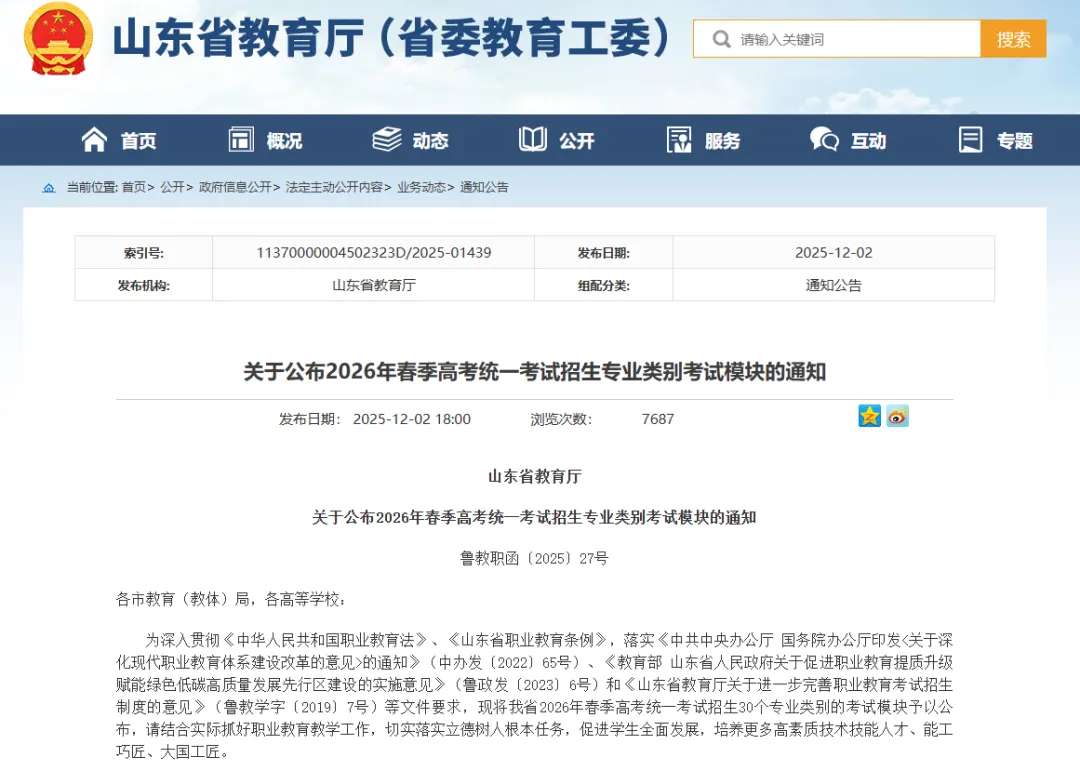This screenshot has height=784, width=1080.
Task: Click document number 鲁教职函〔2025〕27号
Action: 534,558
